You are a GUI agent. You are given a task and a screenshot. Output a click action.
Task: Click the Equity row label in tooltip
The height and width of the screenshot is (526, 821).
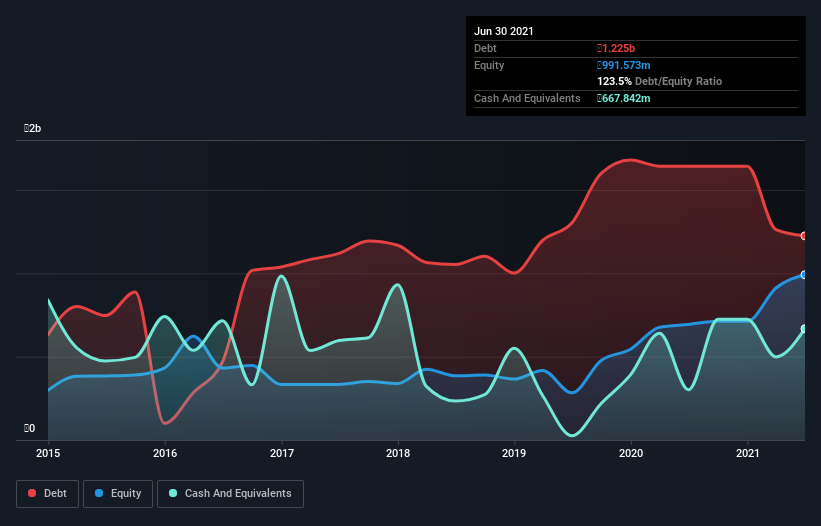[x=489, y=65]
